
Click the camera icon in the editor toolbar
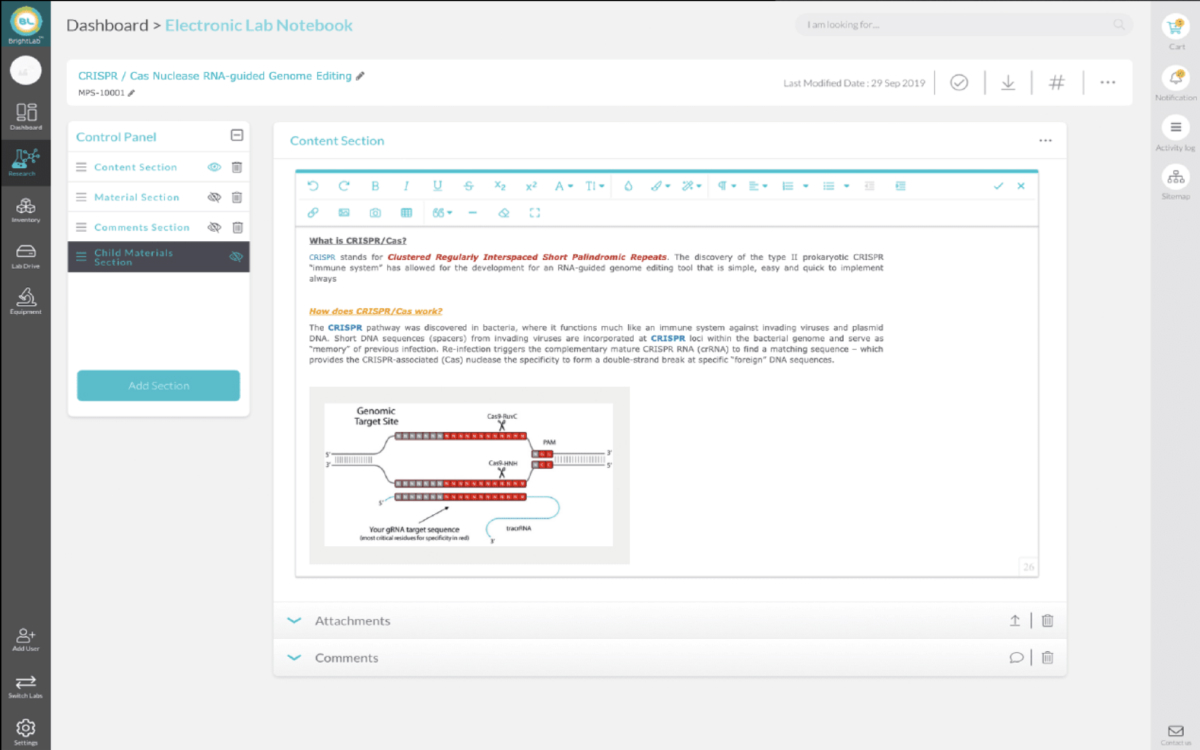coord(375,213)
